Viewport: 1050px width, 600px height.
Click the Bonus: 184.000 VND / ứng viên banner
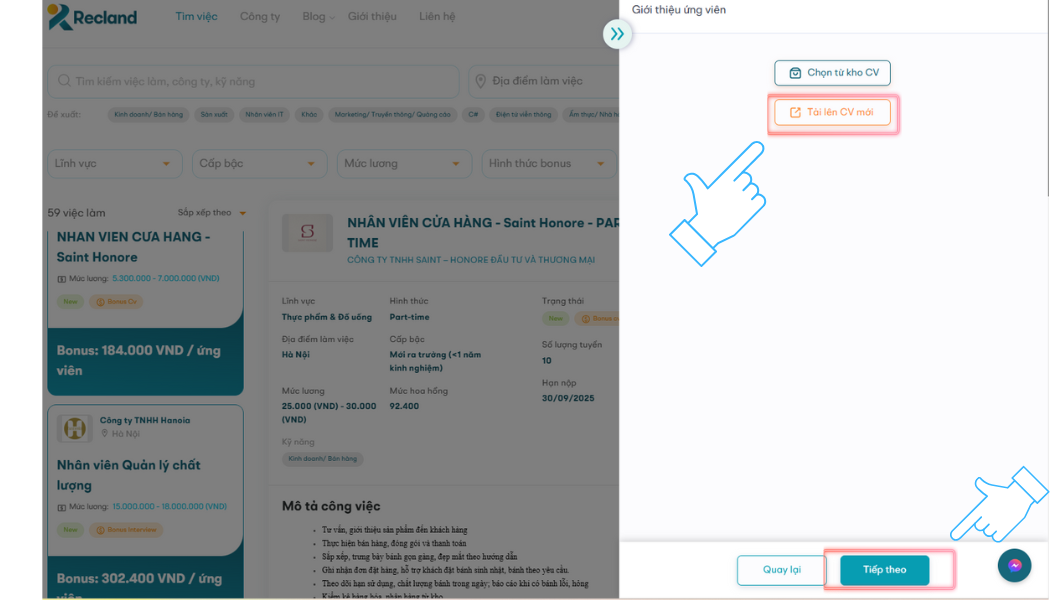[x=145, y=361]
